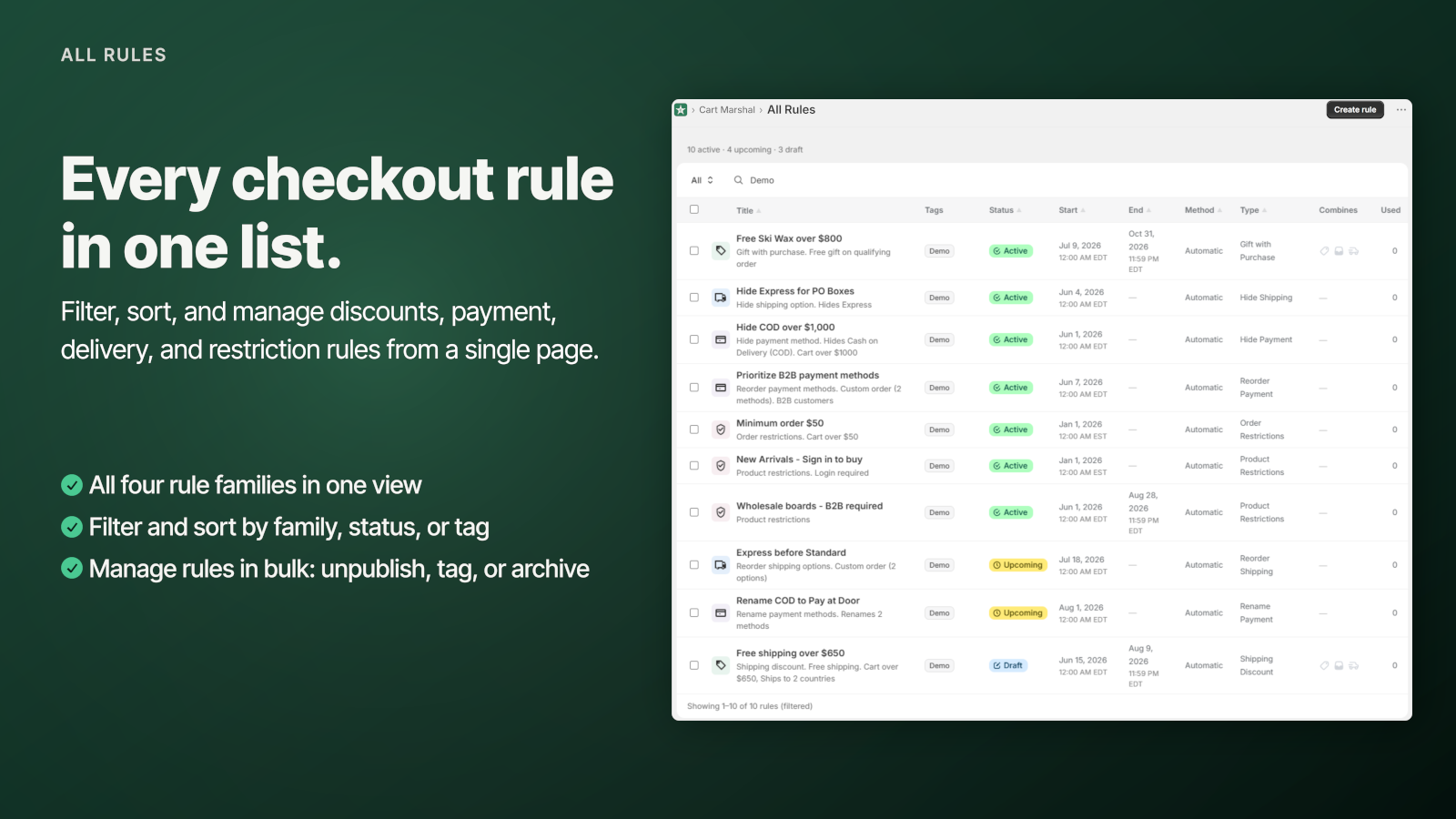This screenshot has width=1456, height=819.
Task: Click the search magnifier icon
Action: 739,180
